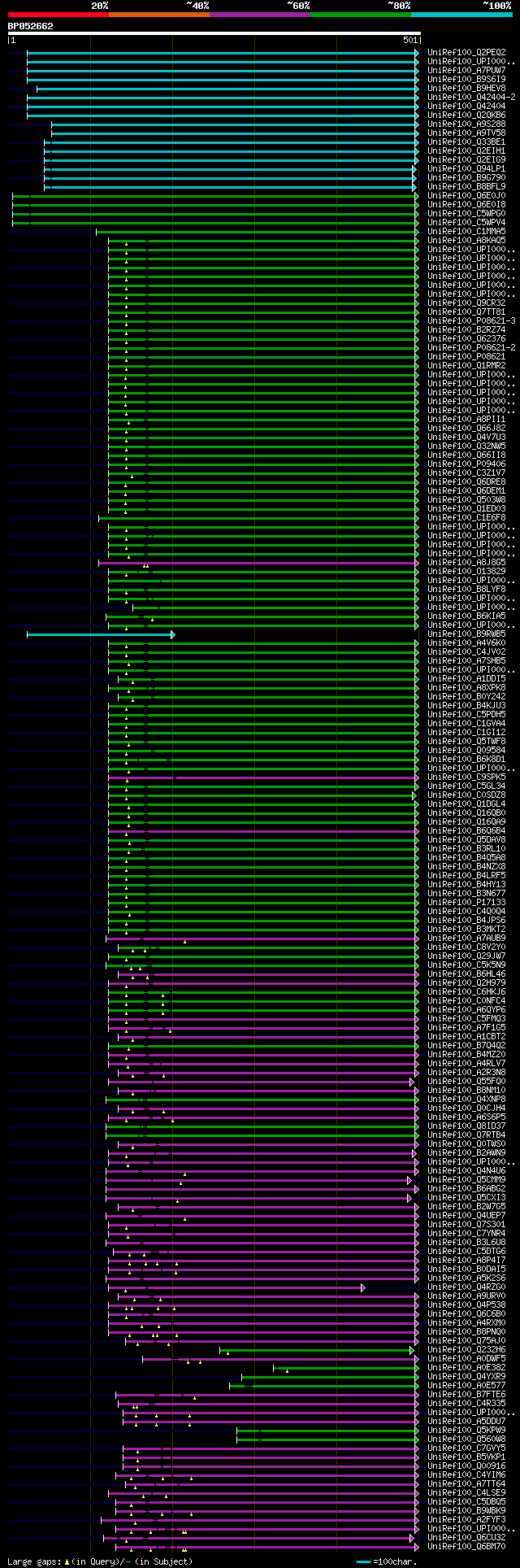Open hit UniRef100_Q6DRE8
The image size is (520, 1568).
[x=468, y=481]
